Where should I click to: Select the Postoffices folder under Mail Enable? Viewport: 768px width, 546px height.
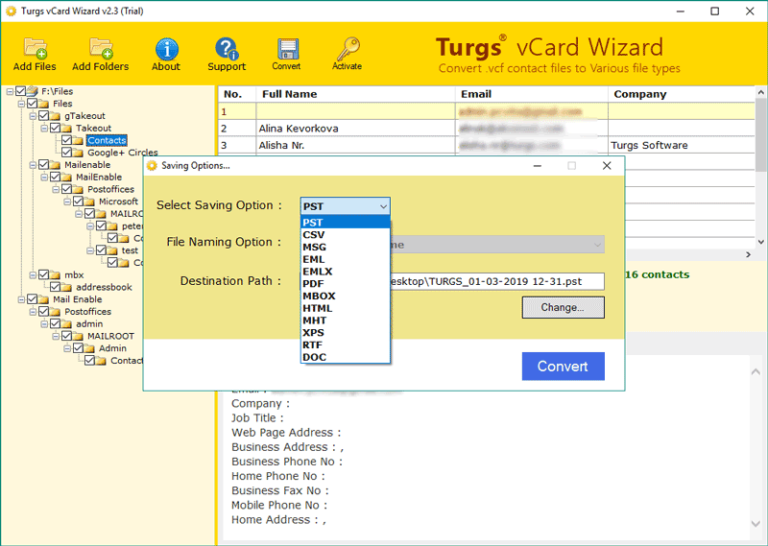click(88, 312)
